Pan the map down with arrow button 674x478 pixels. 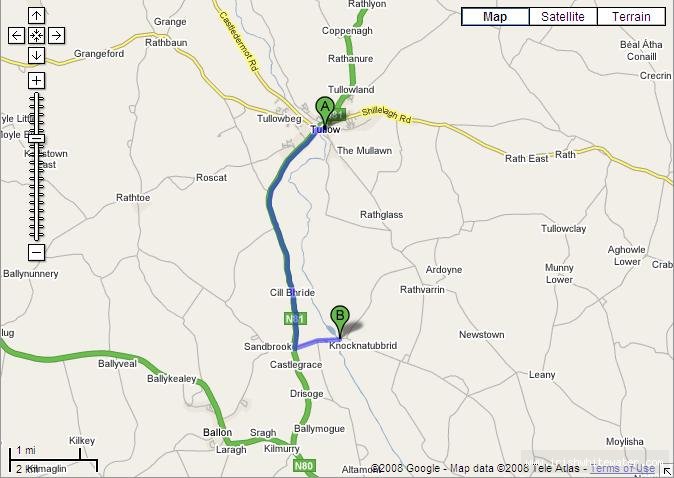click(37, 55)
